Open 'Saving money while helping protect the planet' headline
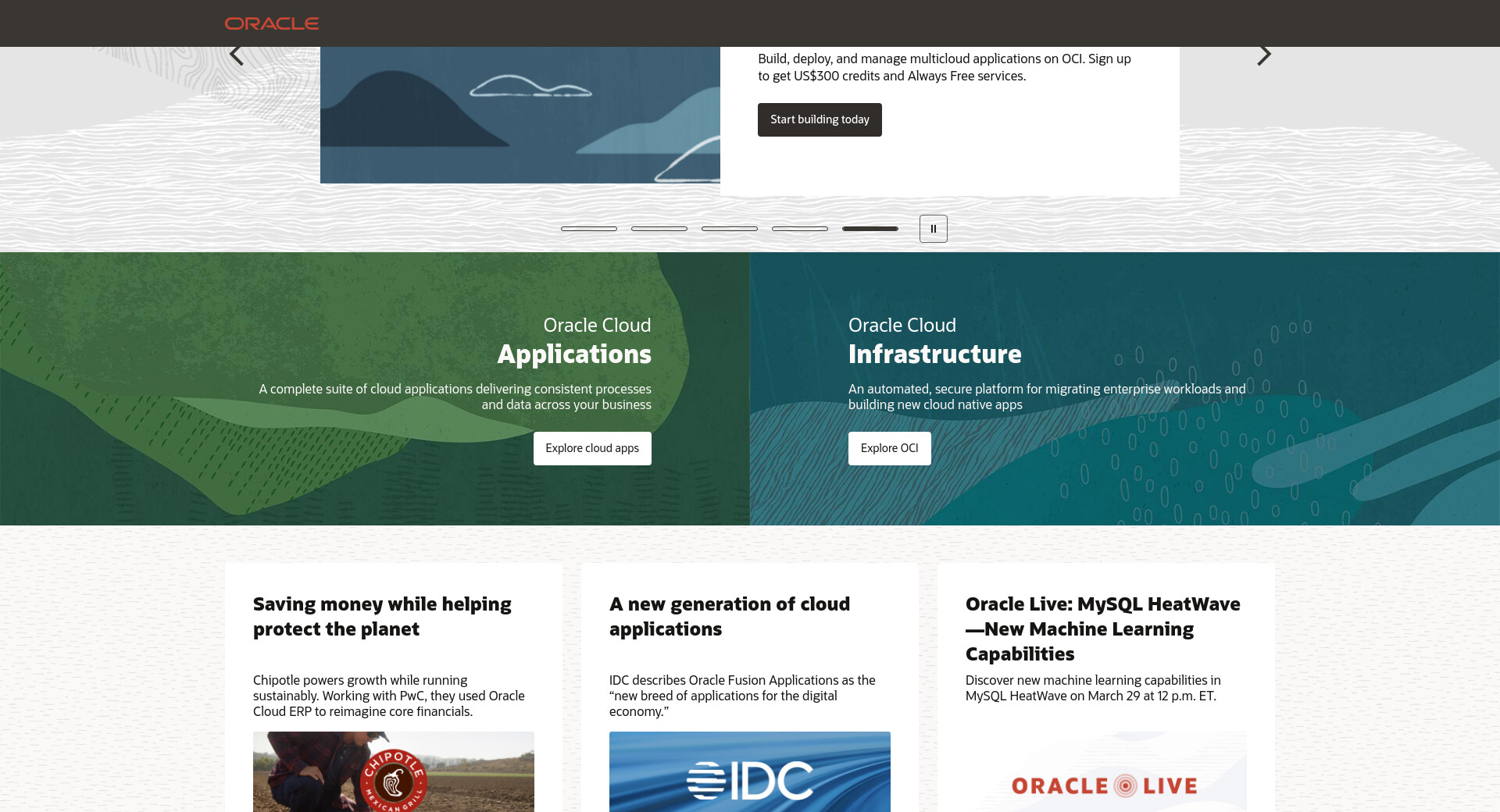 (x=382, y=616)
